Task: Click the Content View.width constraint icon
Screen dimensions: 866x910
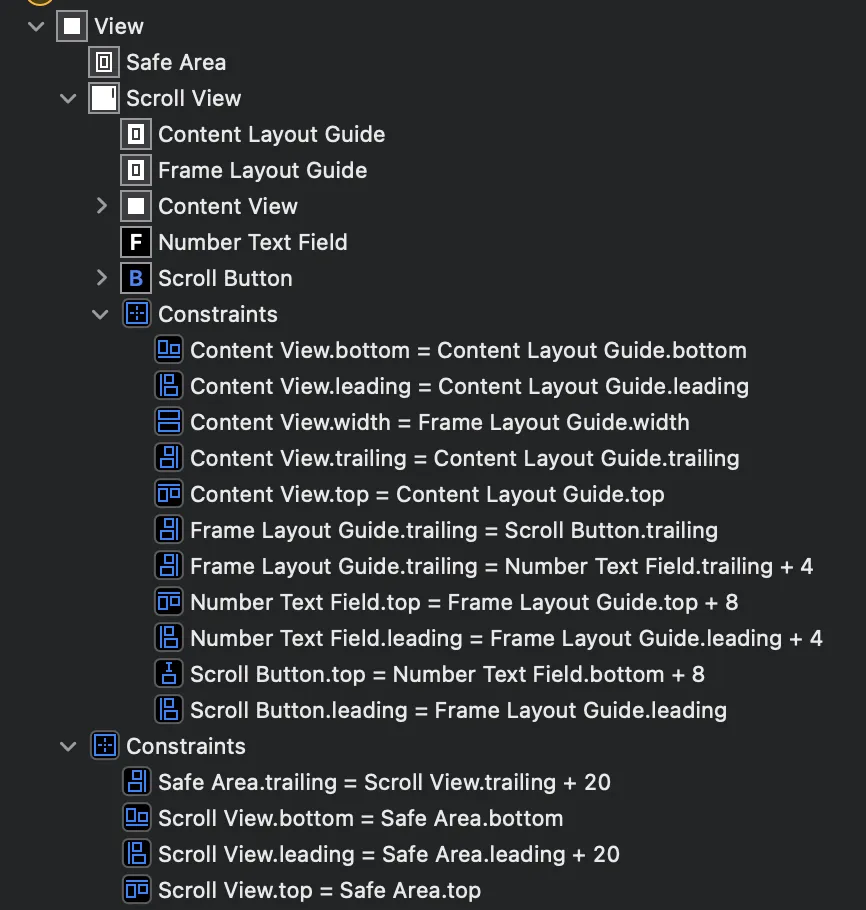Action: 168,422
